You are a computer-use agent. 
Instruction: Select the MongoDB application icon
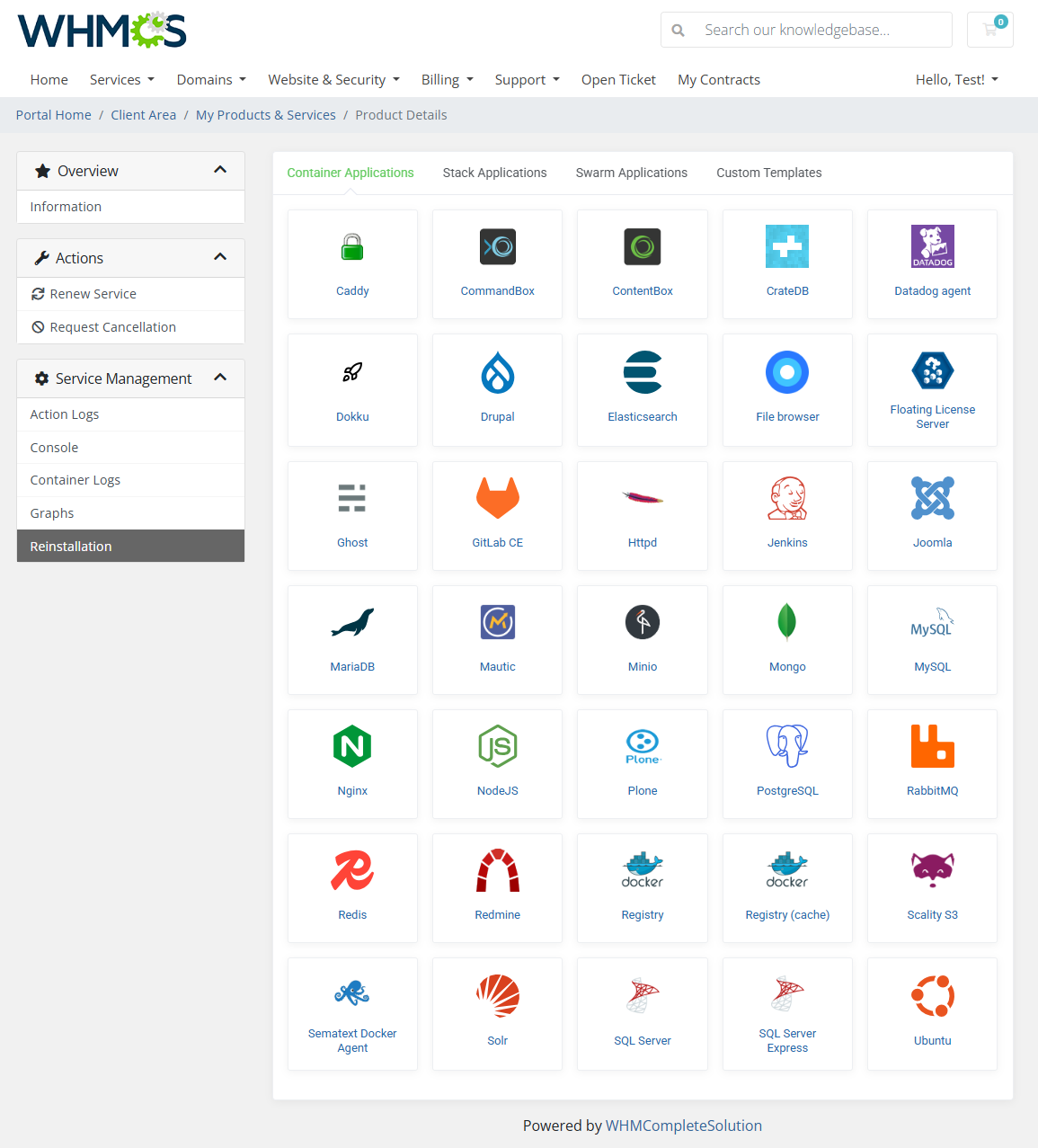(x=787, y=640)
